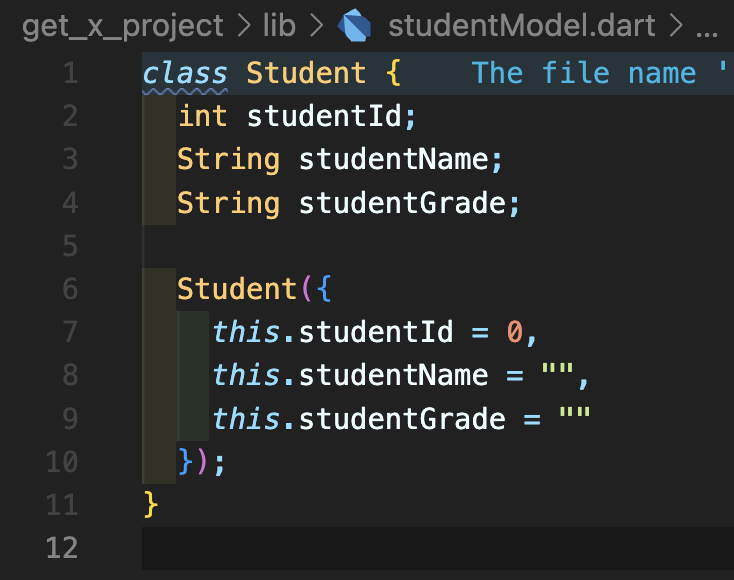Click the Student constructor name on line 6
This screenshot has width=734, height=580.
[x=237, y=289]
